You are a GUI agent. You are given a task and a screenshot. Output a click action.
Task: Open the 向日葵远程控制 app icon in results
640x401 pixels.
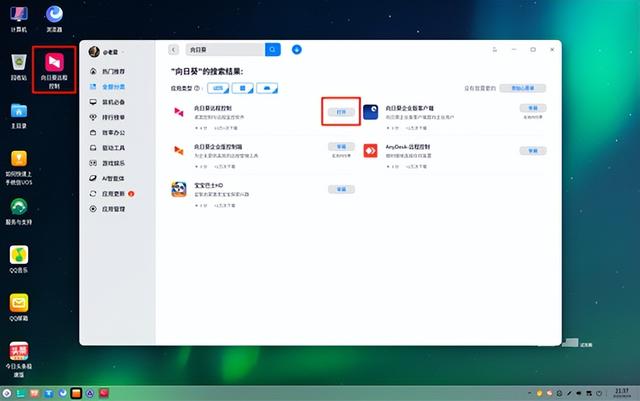[179, 112]
